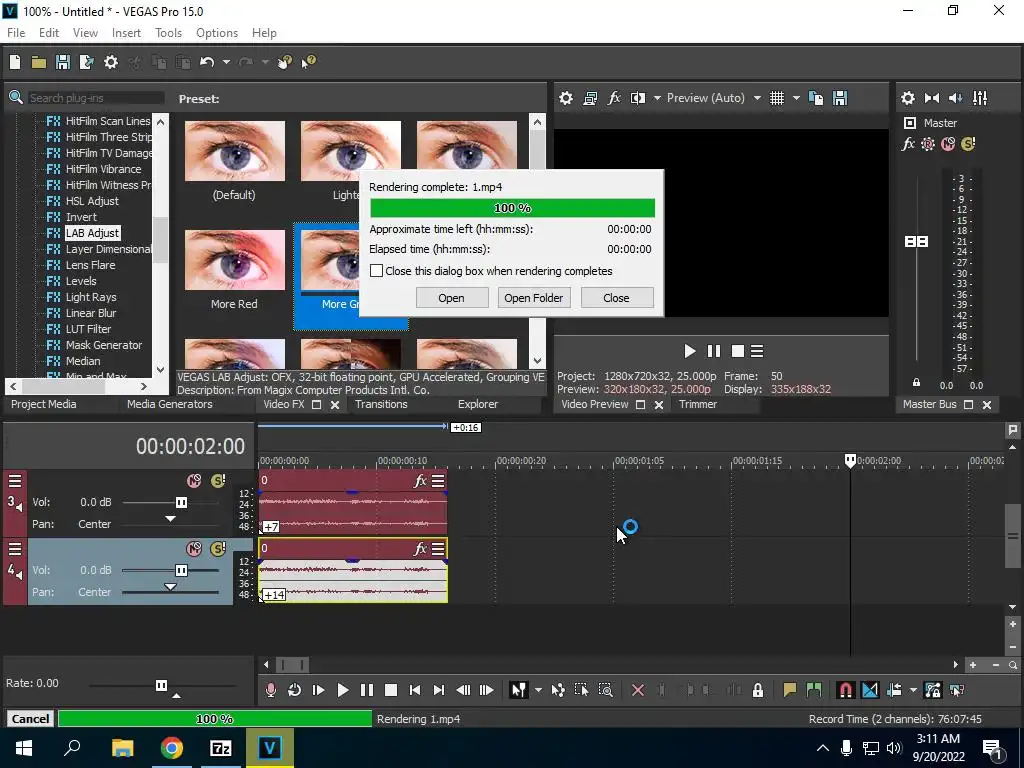Open Edit Tool selector dropdown arrow
The height and width of the screenshot is (768, 1024).
(538, 690)
